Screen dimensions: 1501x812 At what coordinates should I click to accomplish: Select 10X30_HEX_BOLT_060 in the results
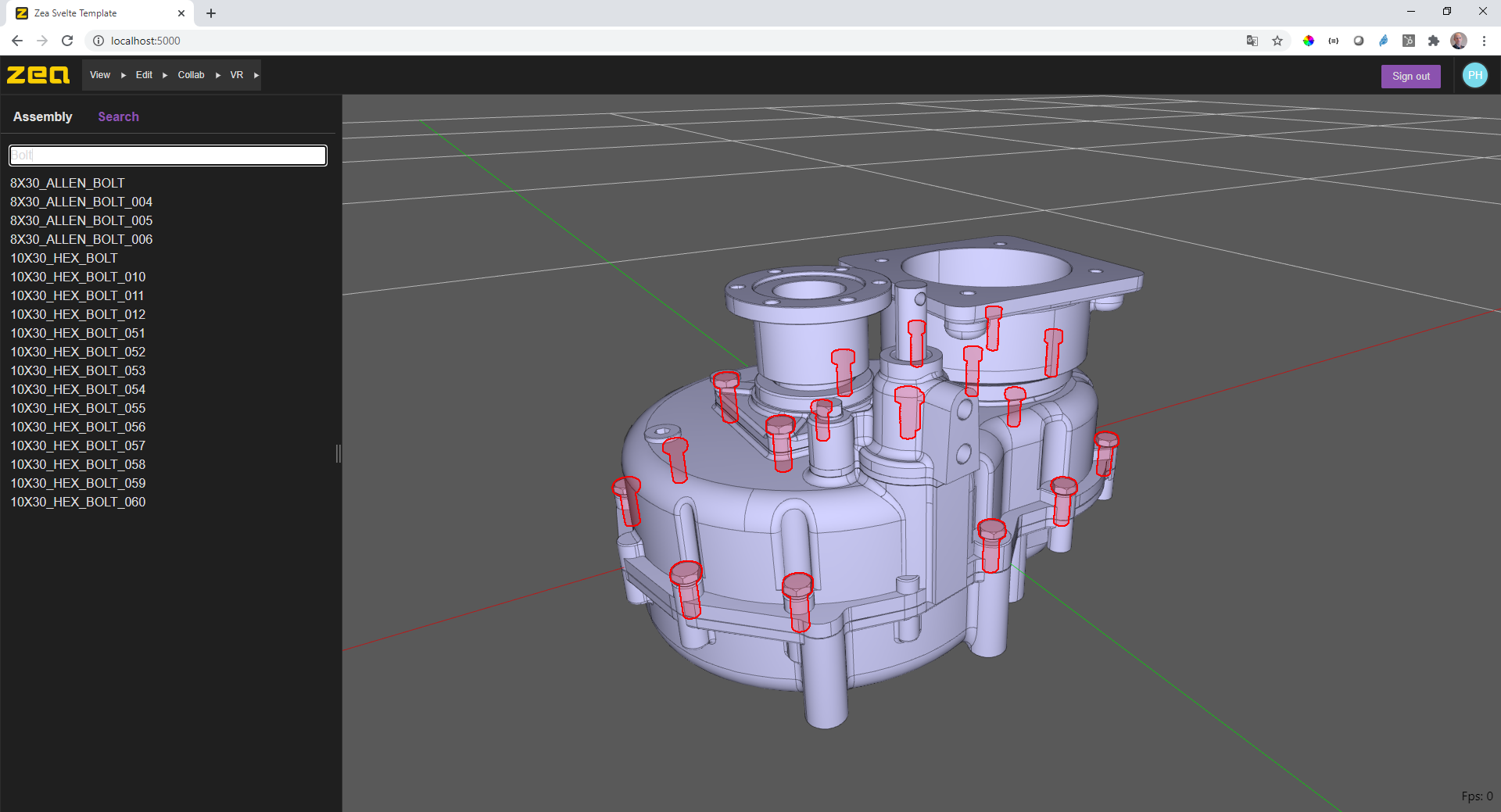pyautogui.click(x=78, y=502)
